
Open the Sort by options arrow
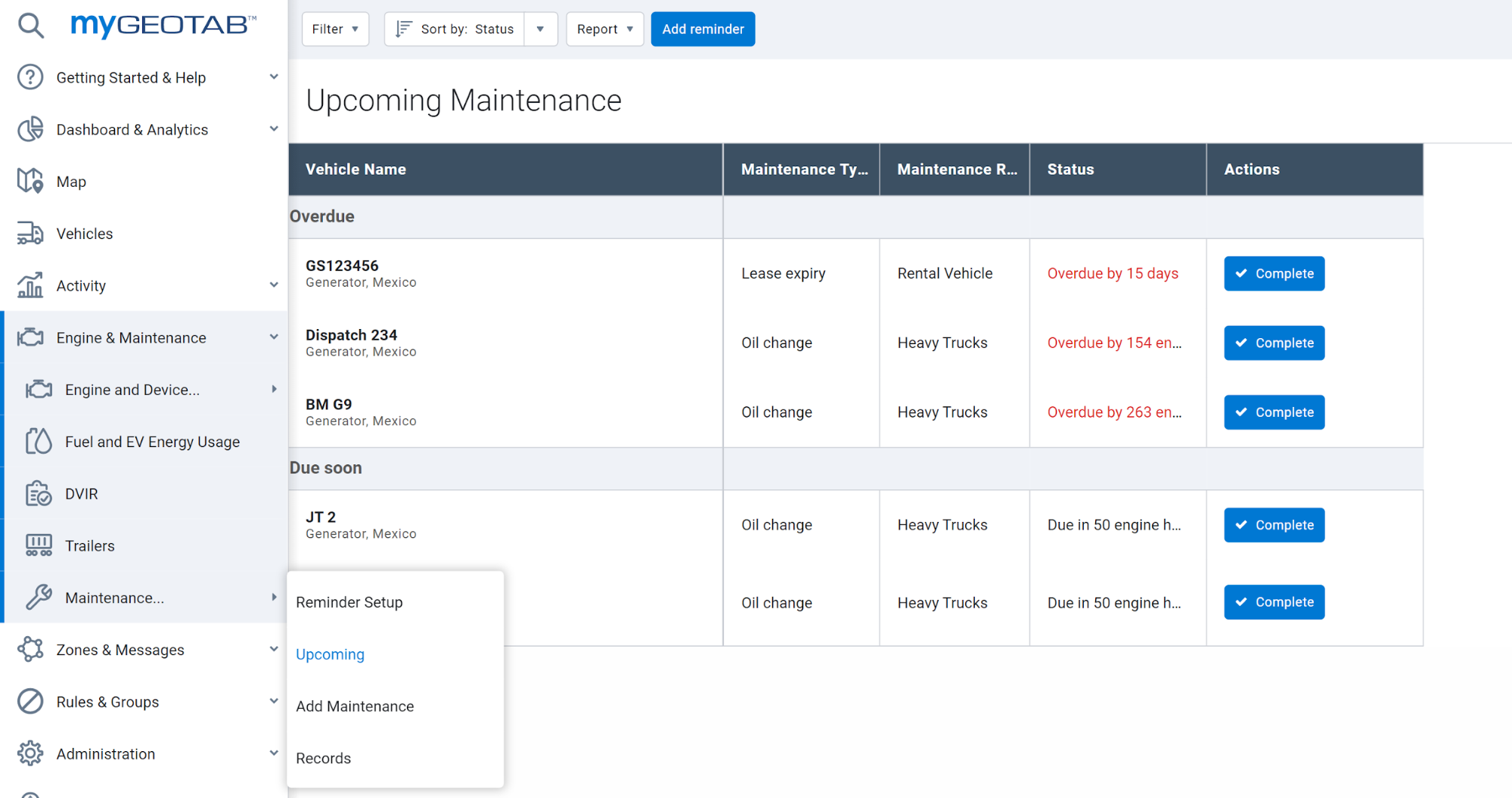(540, 29)
